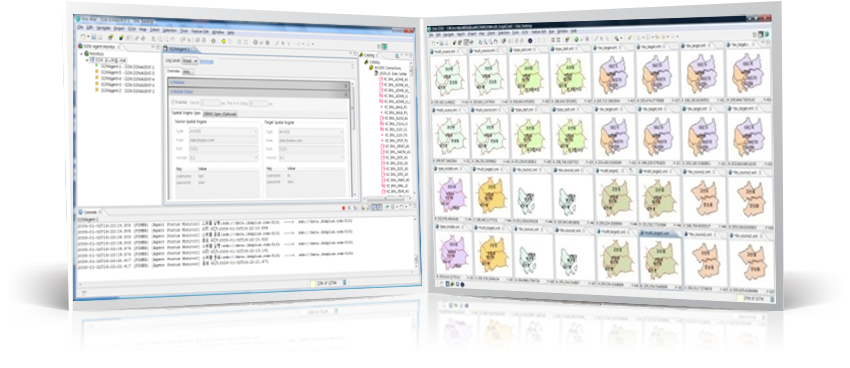The image size is (850, 368).
Task: Click the Terminate link
Action: point(207,62)
